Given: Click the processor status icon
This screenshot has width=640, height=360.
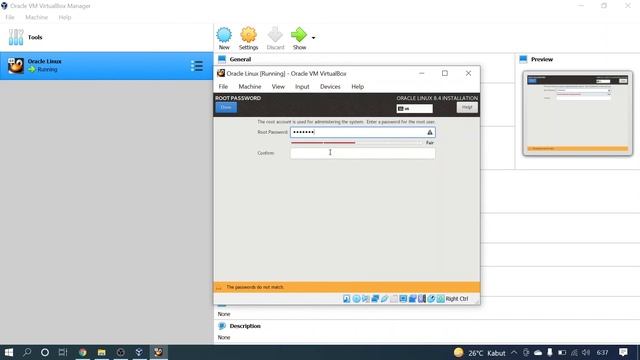Looking at the screenshot, I should [x=422, y=299].
